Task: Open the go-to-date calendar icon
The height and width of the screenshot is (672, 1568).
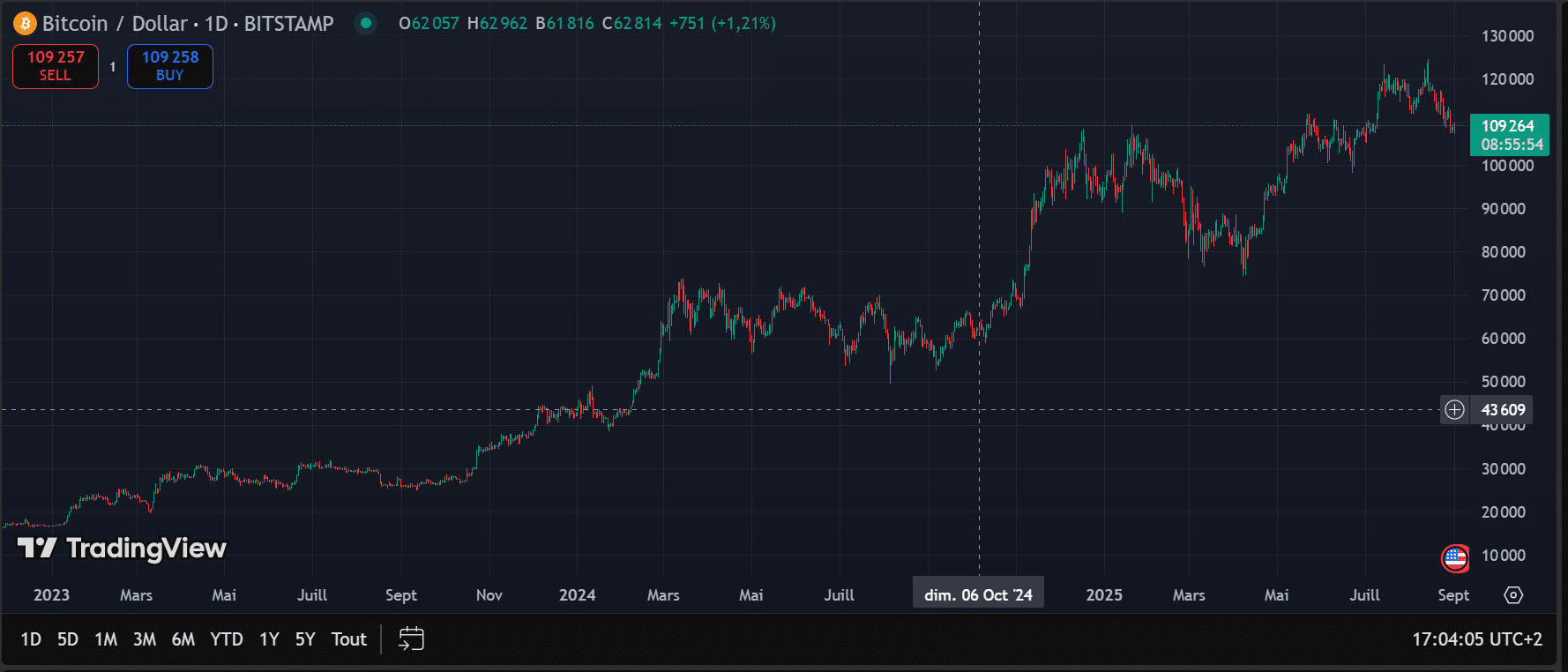Action: (411, 638)
